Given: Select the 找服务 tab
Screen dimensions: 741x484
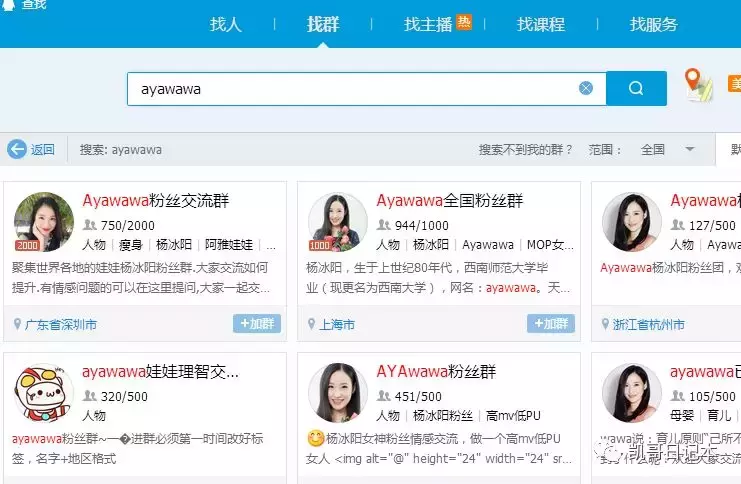Looking at the screenshot, I should point(655,24).
